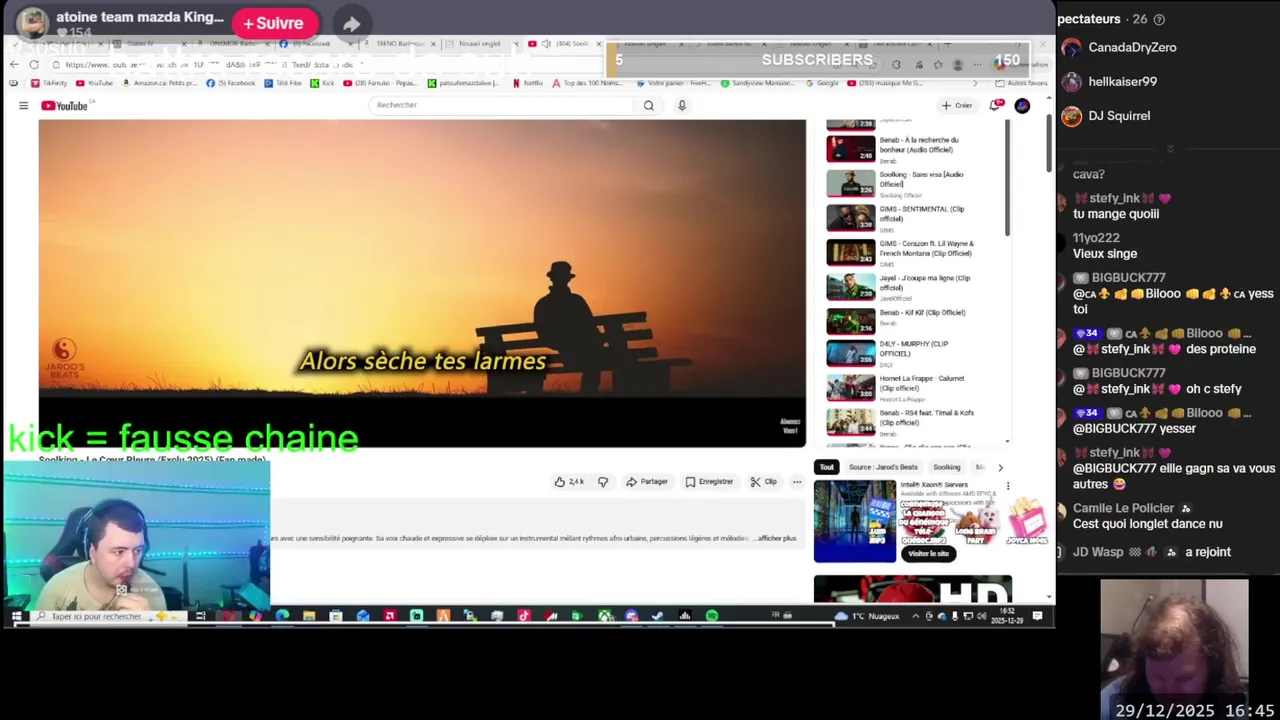Click the Intel Xeon Servers ad image
Screen dimensions: 1280x720
pos(855,521)
